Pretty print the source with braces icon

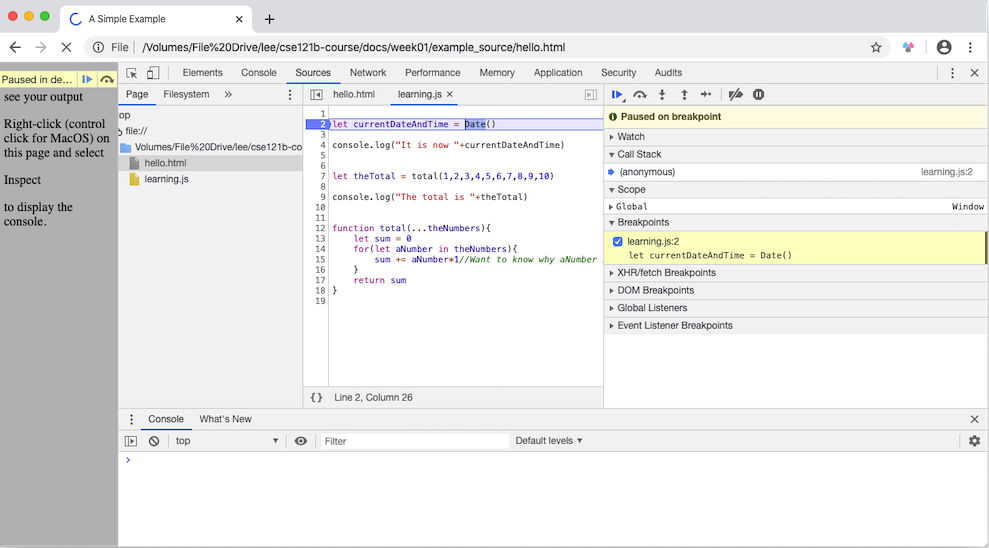[x=316, y=397]
